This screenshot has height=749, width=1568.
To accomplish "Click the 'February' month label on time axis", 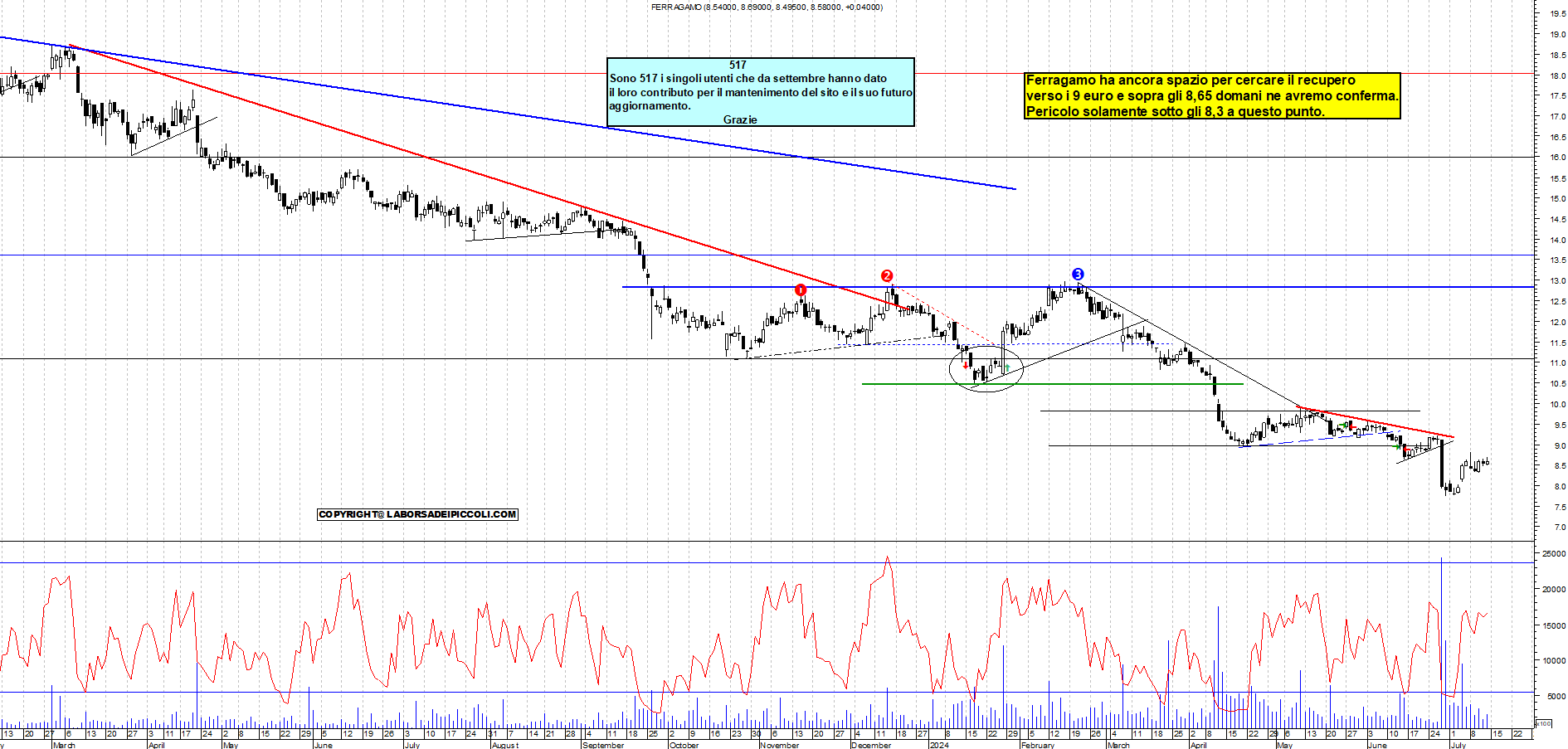I will click(1038, 745).
